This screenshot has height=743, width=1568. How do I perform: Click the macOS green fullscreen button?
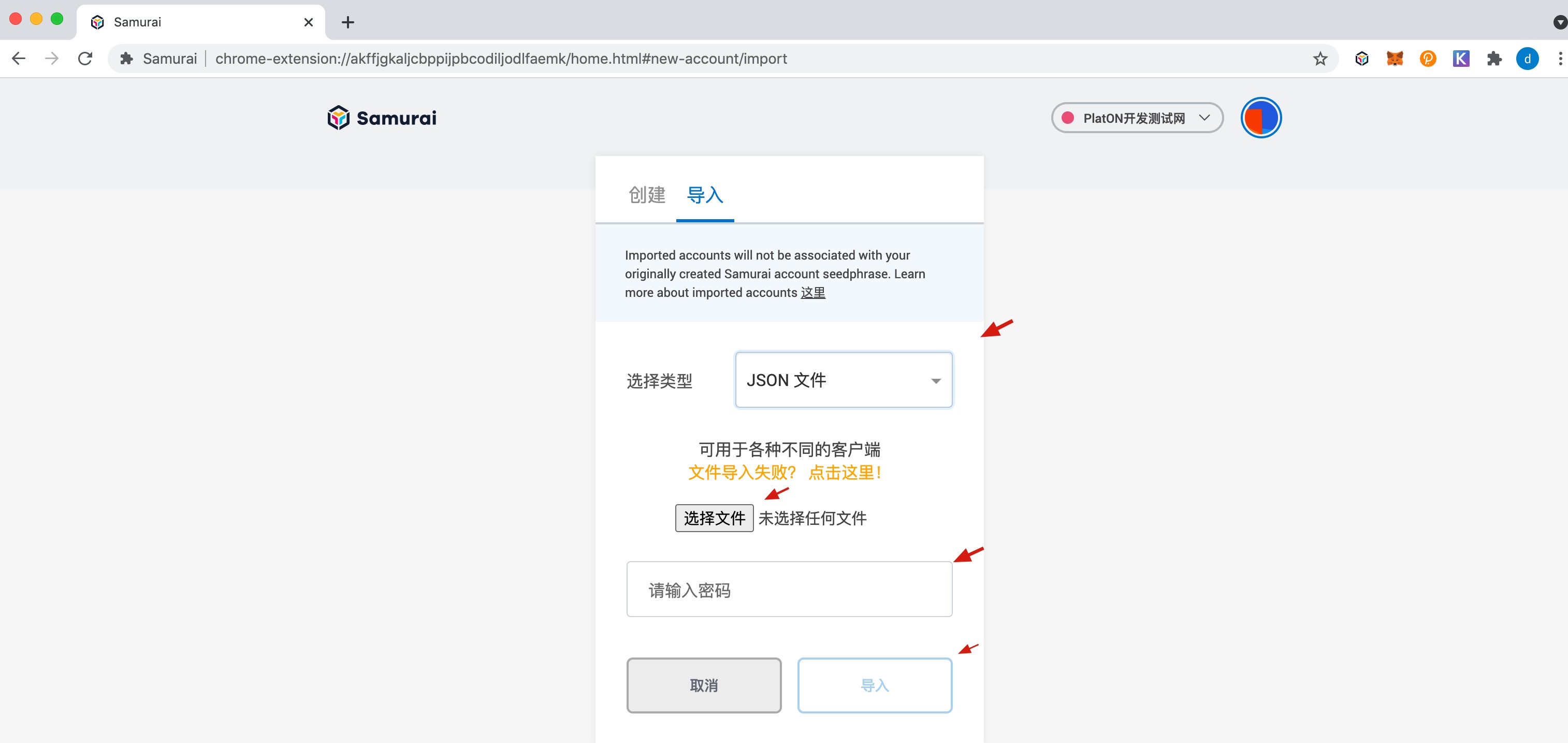56,19
